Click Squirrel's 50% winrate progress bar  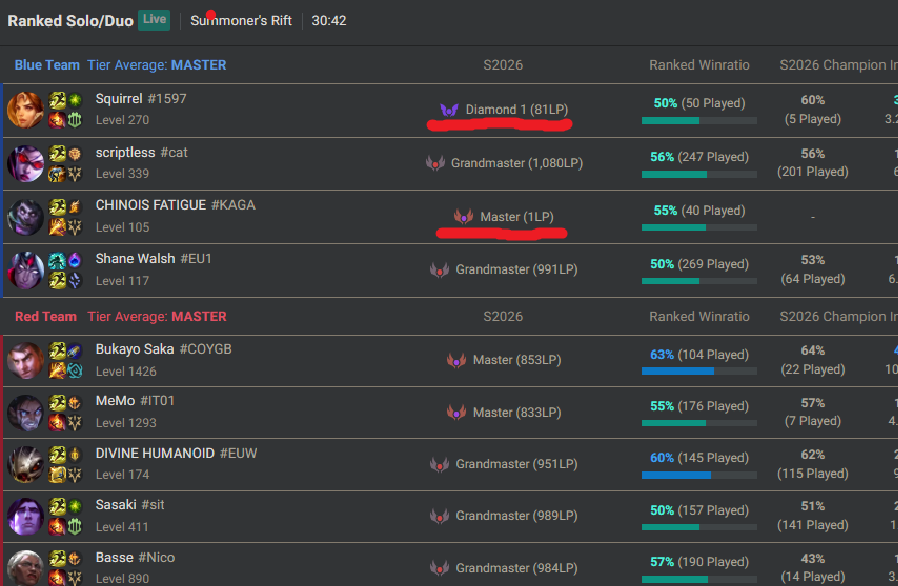click(699, 121)
